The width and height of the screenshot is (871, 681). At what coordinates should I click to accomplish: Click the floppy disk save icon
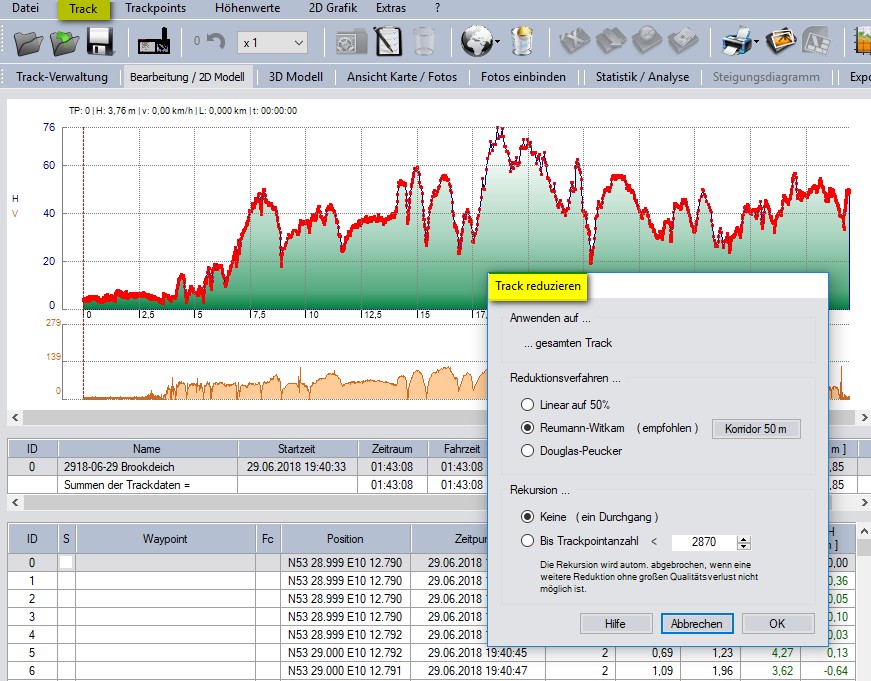99,42
